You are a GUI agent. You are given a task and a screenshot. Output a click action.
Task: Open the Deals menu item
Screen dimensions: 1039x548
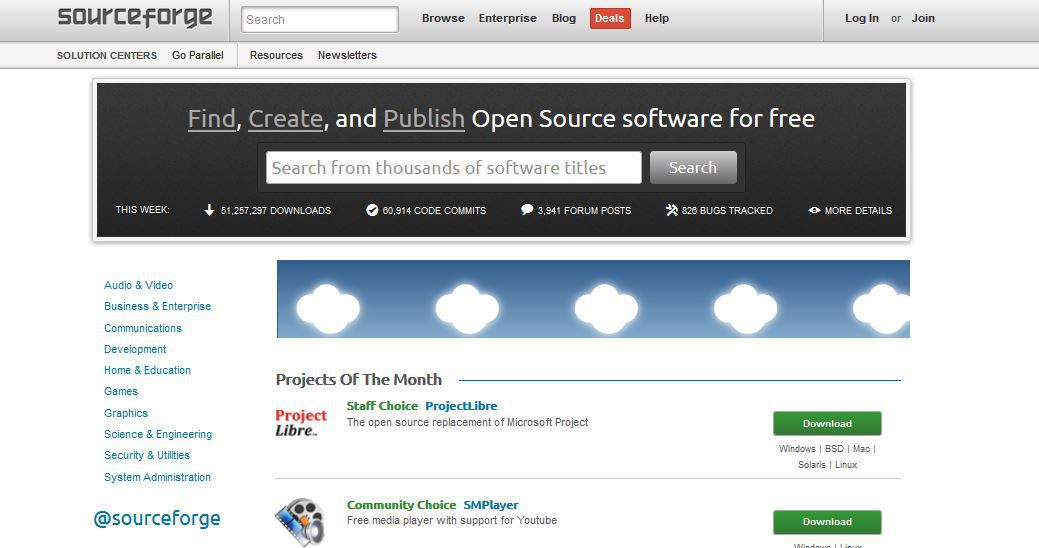pos(610,19)
